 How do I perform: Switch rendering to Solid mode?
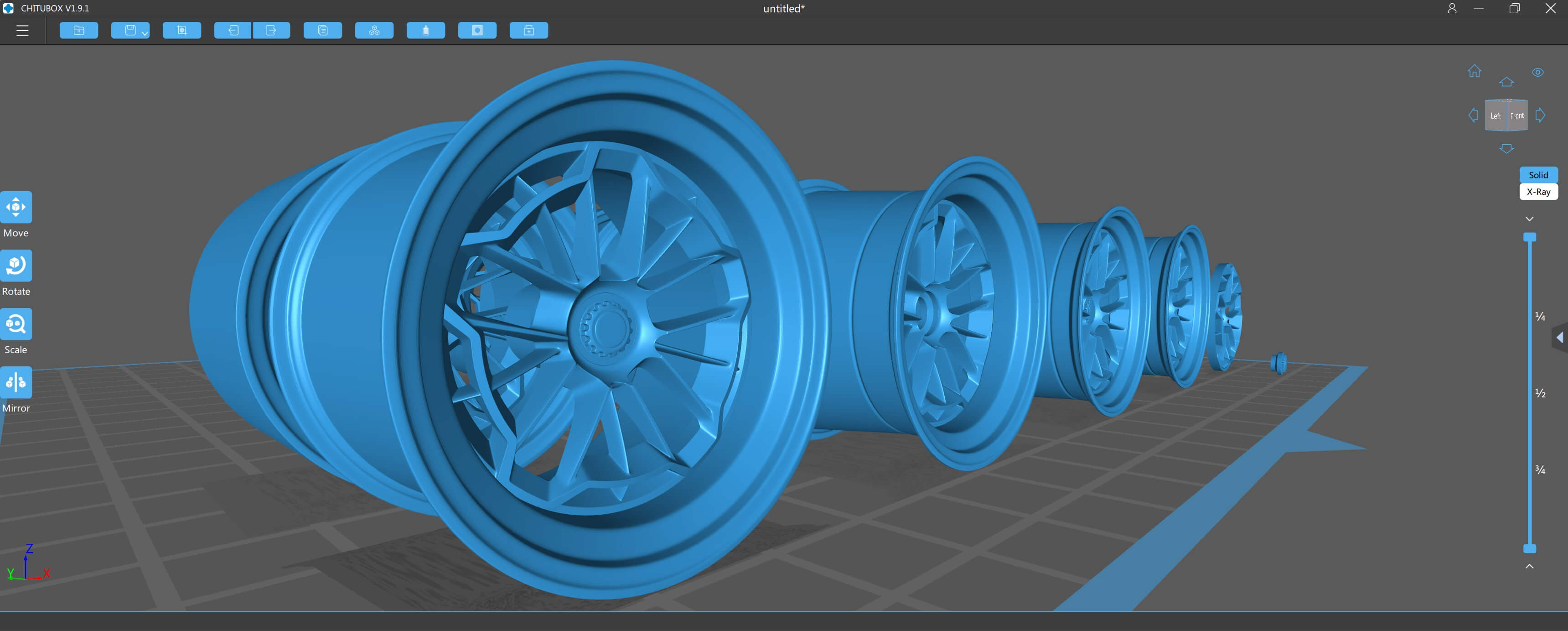click(x=1538, y=175)
